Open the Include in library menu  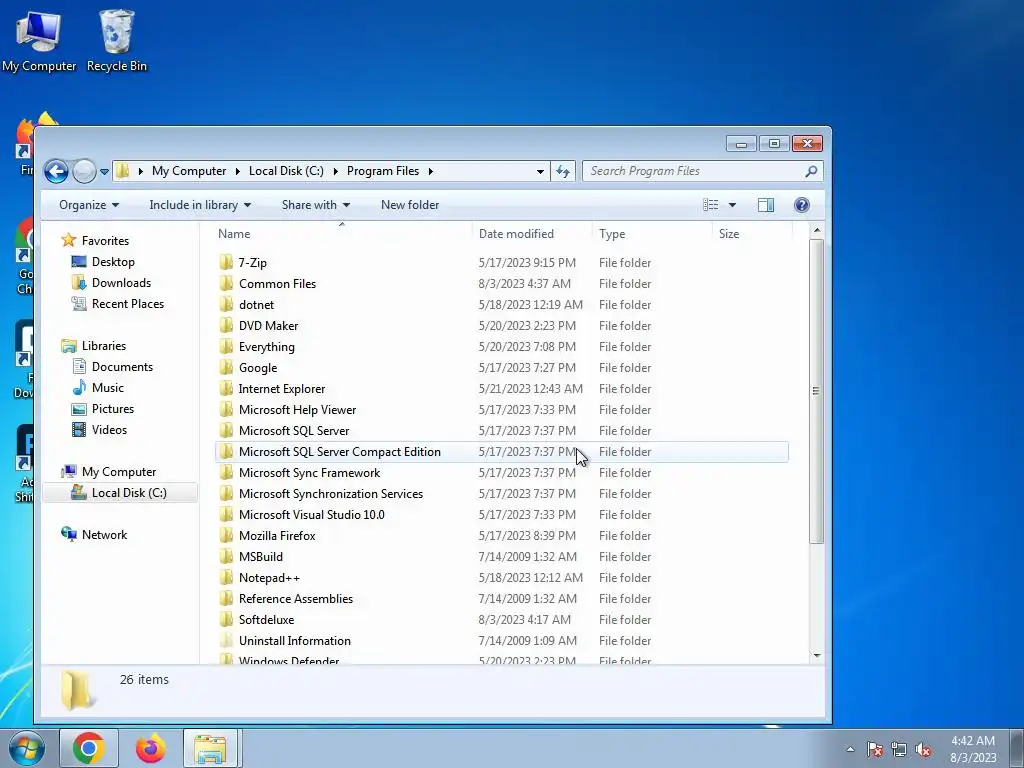tap(200, 205)
